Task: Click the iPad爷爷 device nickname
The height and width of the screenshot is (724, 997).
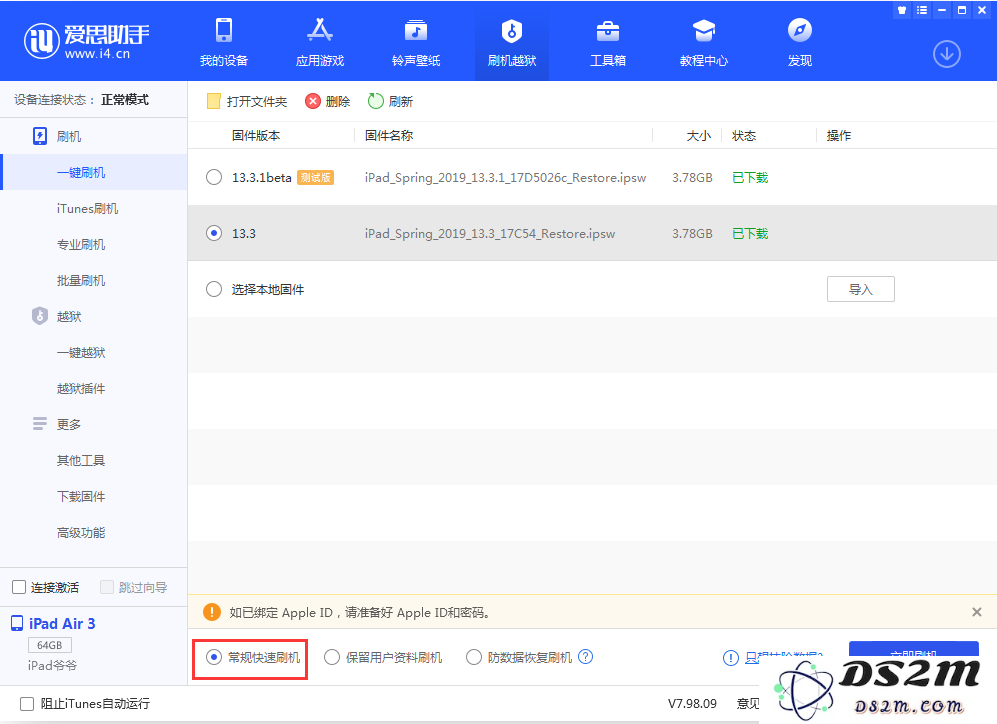Action: tap(52, 666)
